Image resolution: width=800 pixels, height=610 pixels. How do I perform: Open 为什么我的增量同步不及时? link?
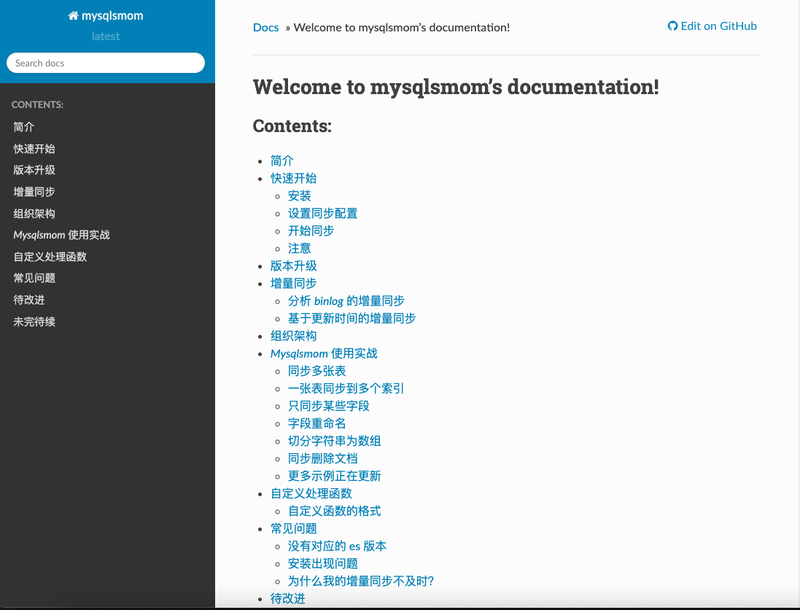[361, 581]
